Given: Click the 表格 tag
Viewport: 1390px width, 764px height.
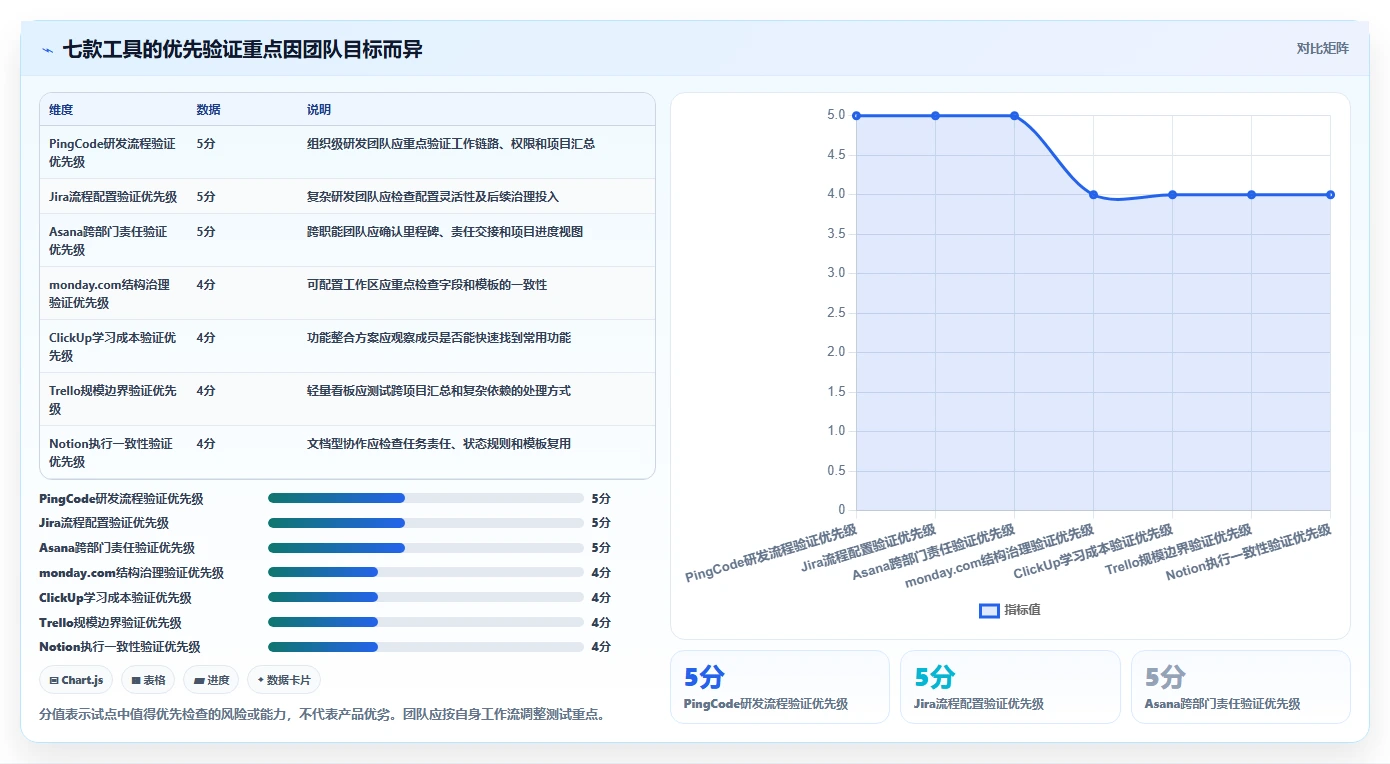Looking at the screenshot, I should point(148,680).
